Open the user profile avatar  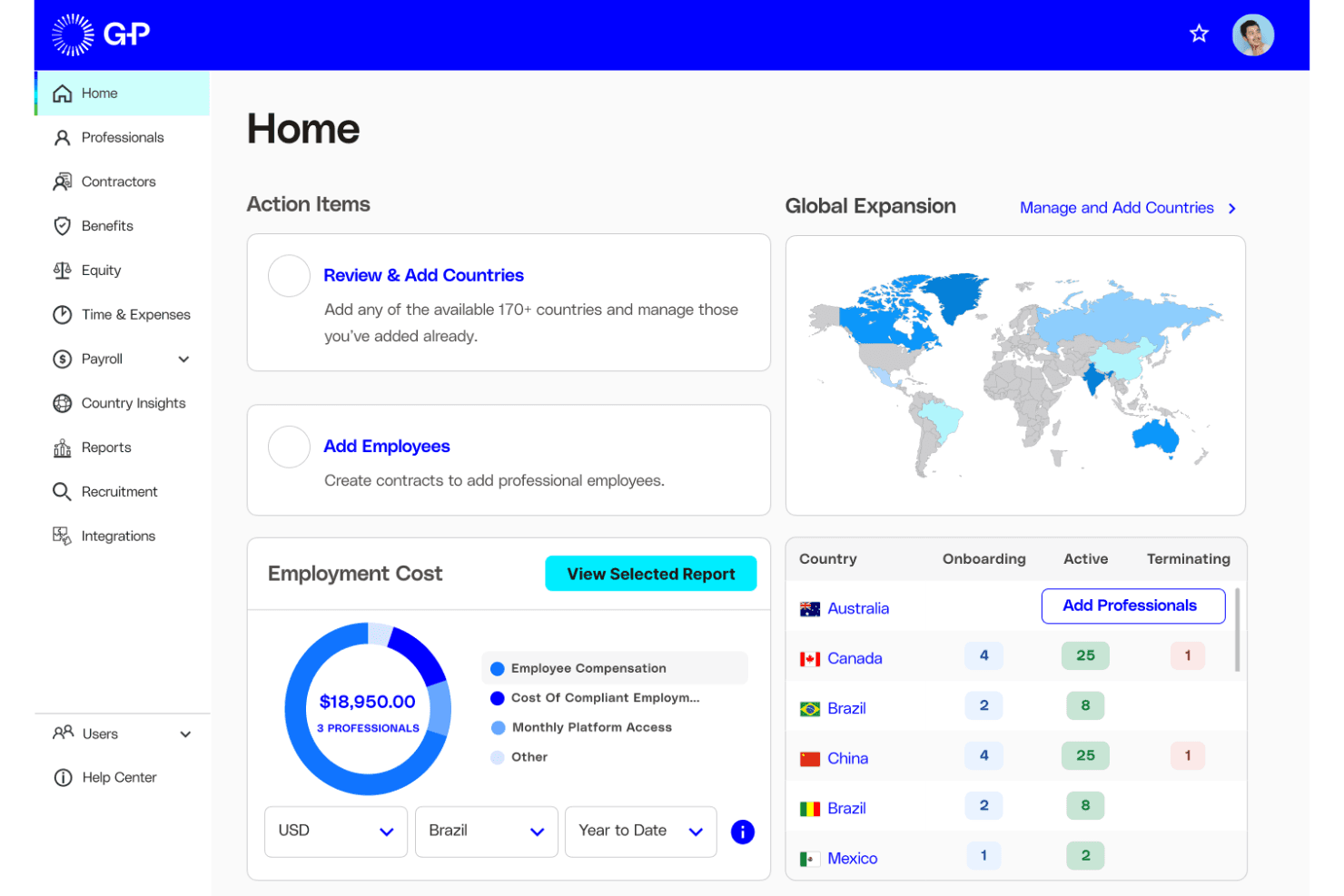pyautogui.click(x=1252, y=35)
